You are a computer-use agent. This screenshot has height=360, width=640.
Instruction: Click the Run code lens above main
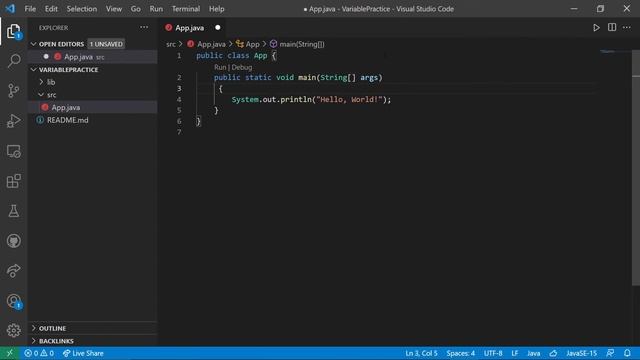pyautogui.click(x=220, y=67)
